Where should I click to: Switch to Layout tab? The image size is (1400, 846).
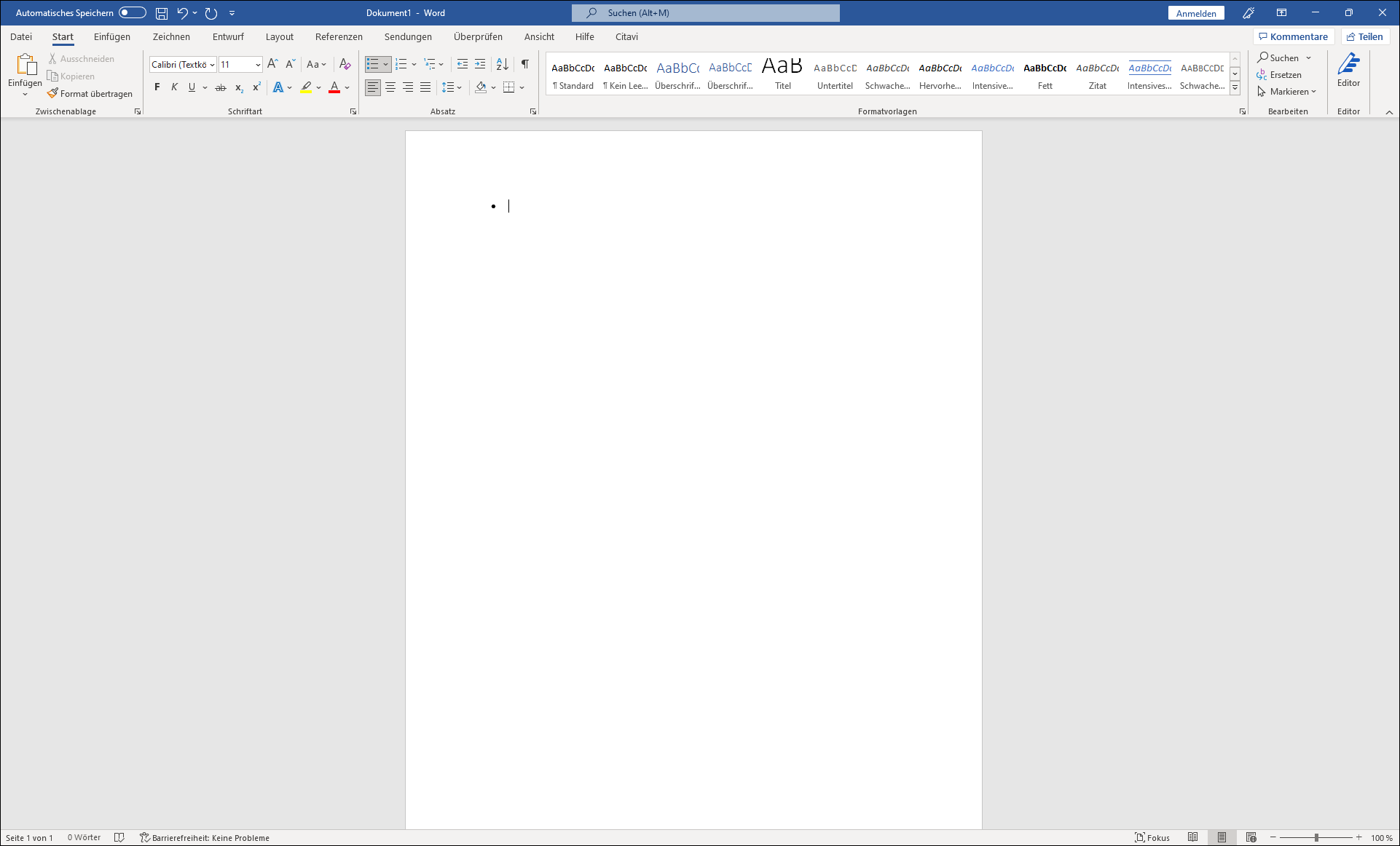(x=280, y=36)
